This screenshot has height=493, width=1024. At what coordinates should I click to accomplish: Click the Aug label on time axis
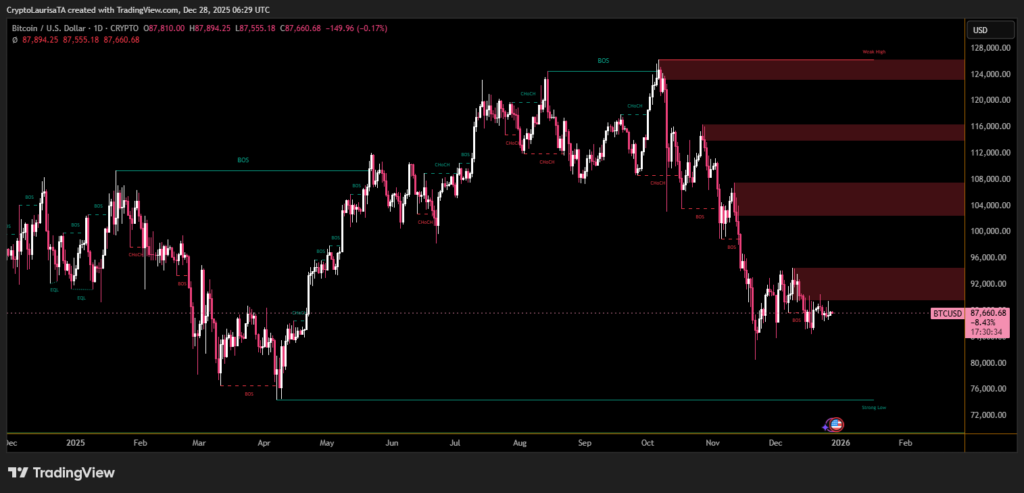coord(518,441)
